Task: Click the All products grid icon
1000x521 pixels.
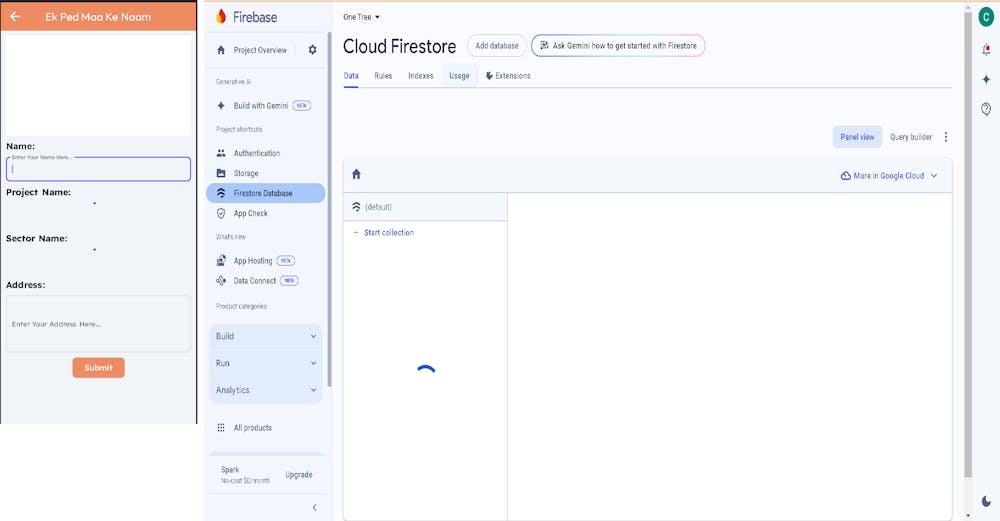Action: (221, 427)
